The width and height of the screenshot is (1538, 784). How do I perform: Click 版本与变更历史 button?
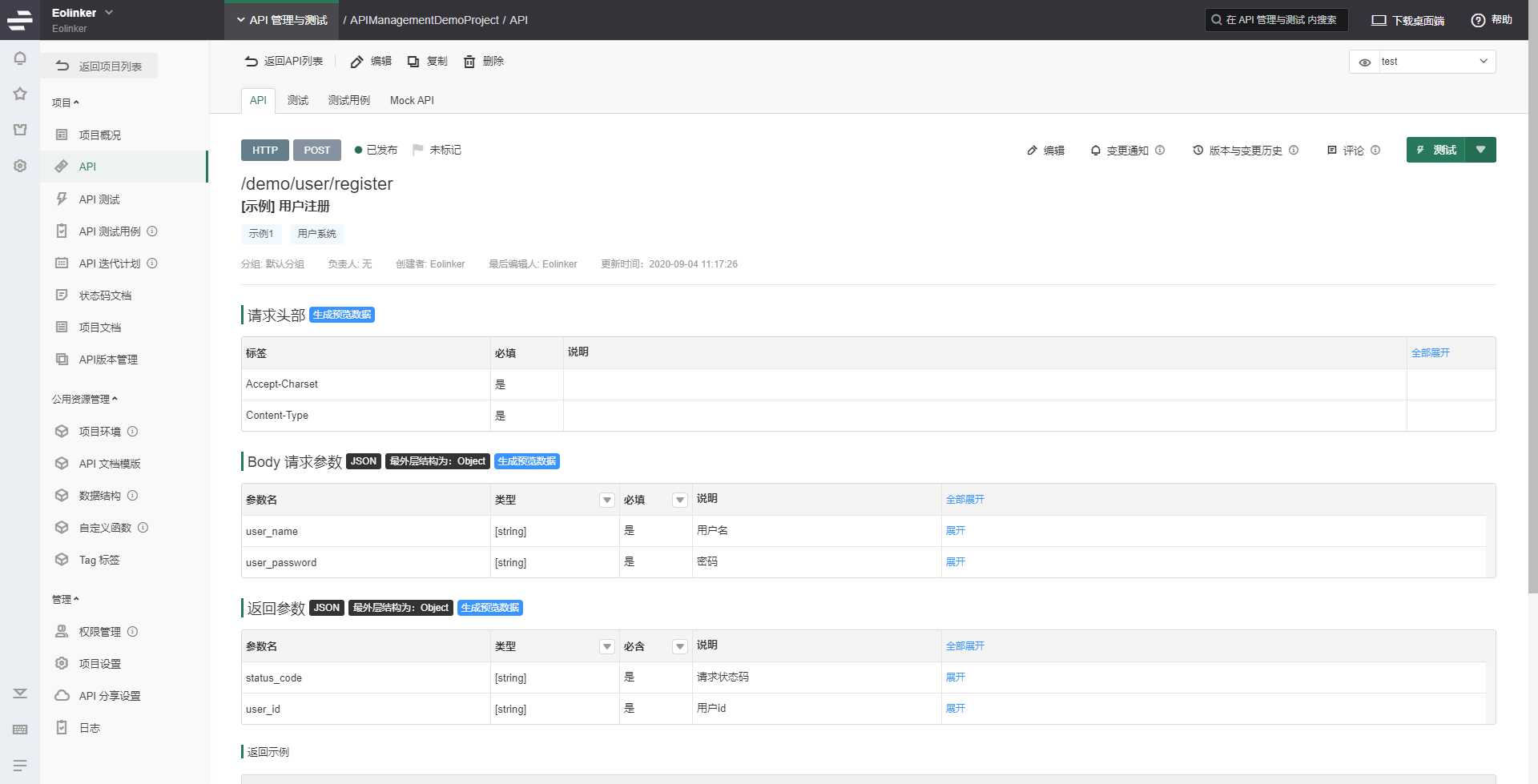click(x=1238, y=150)
